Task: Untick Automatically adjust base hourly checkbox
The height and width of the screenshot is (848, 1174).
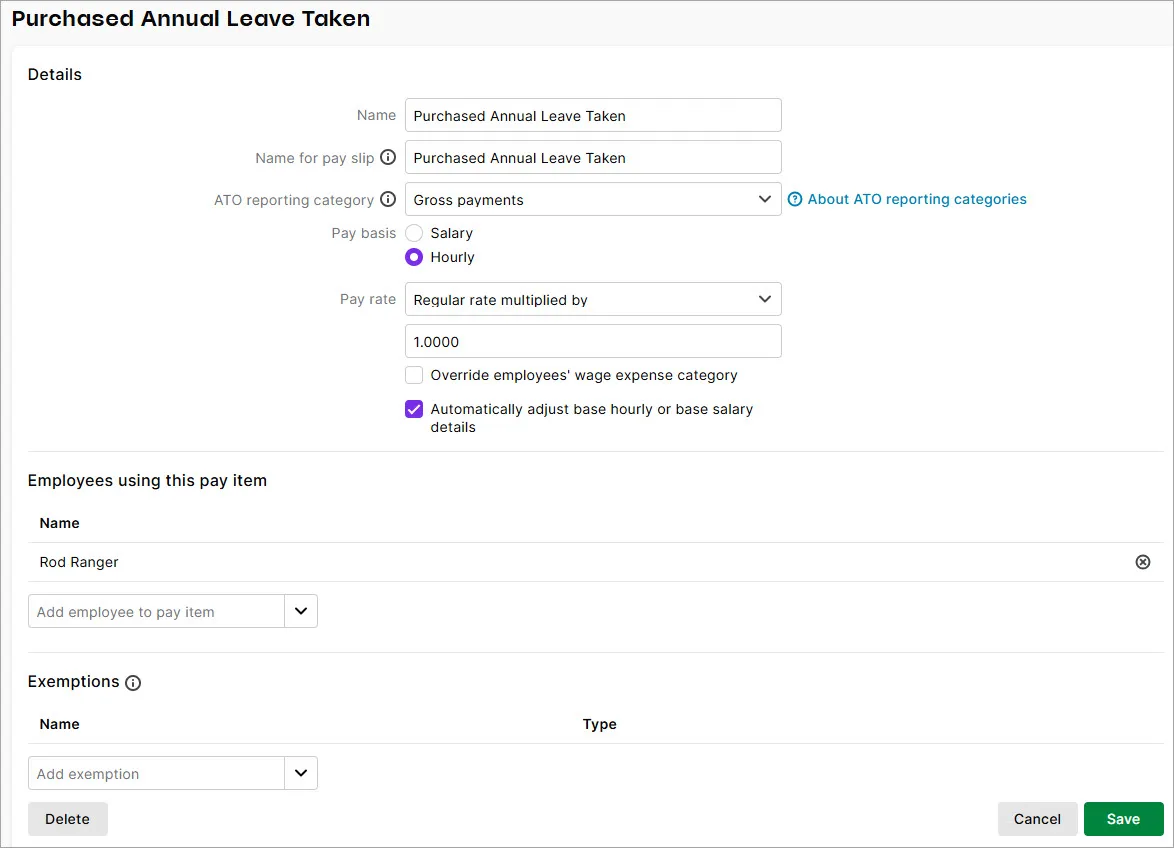Action: (414, 409)
